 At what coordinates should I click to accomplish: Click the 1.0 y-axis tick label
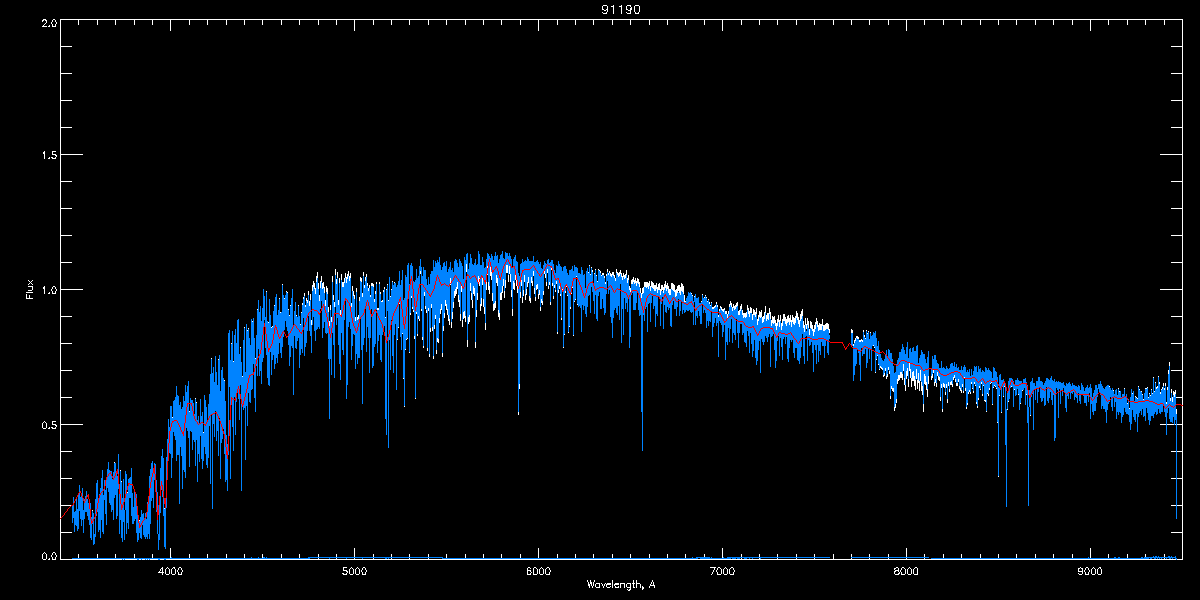coord(46,290)
